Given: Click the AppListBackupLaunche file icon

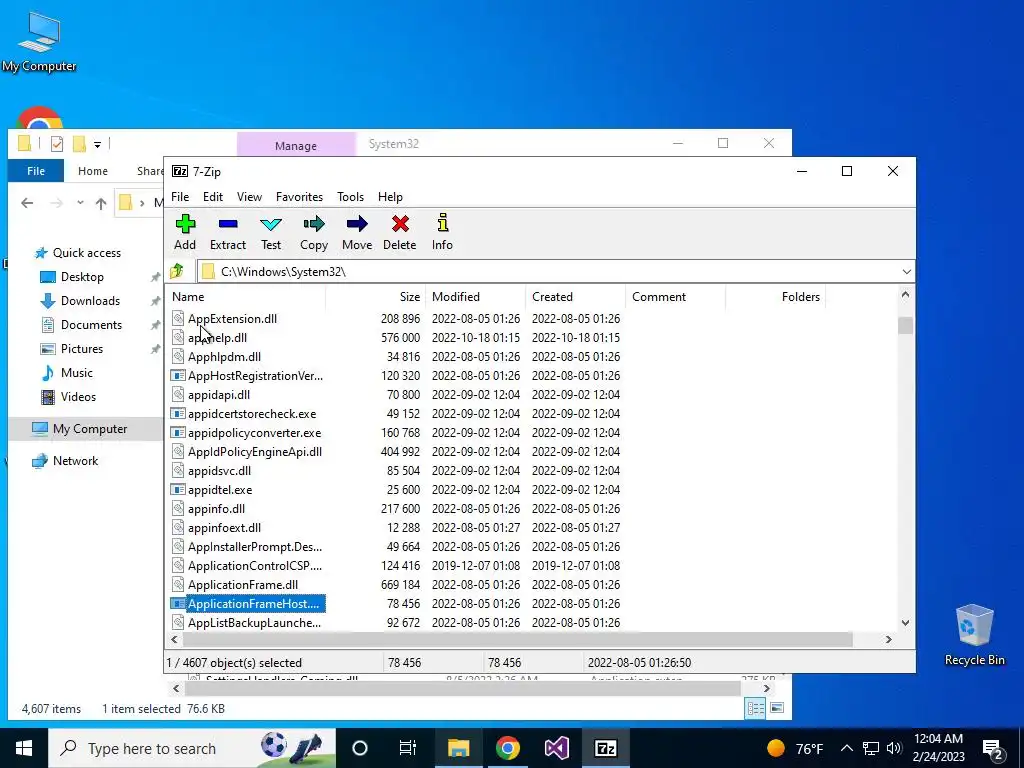Looking at the screenshot, I should click(x=178, y=622).
